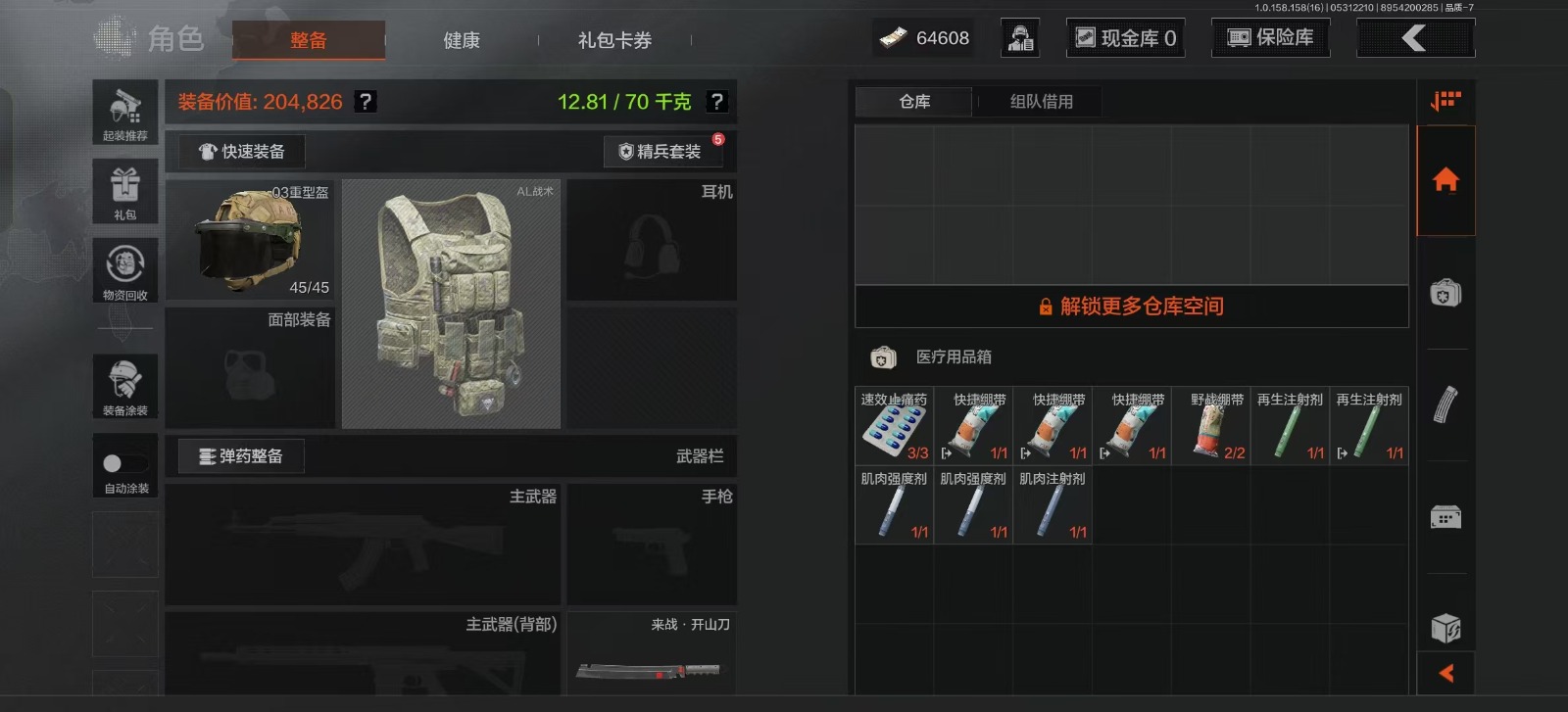Select the magazine ammo sidebar icon
This screenshot has width=1568, height=712.
pyautogui.click(x=1445, y=404)
